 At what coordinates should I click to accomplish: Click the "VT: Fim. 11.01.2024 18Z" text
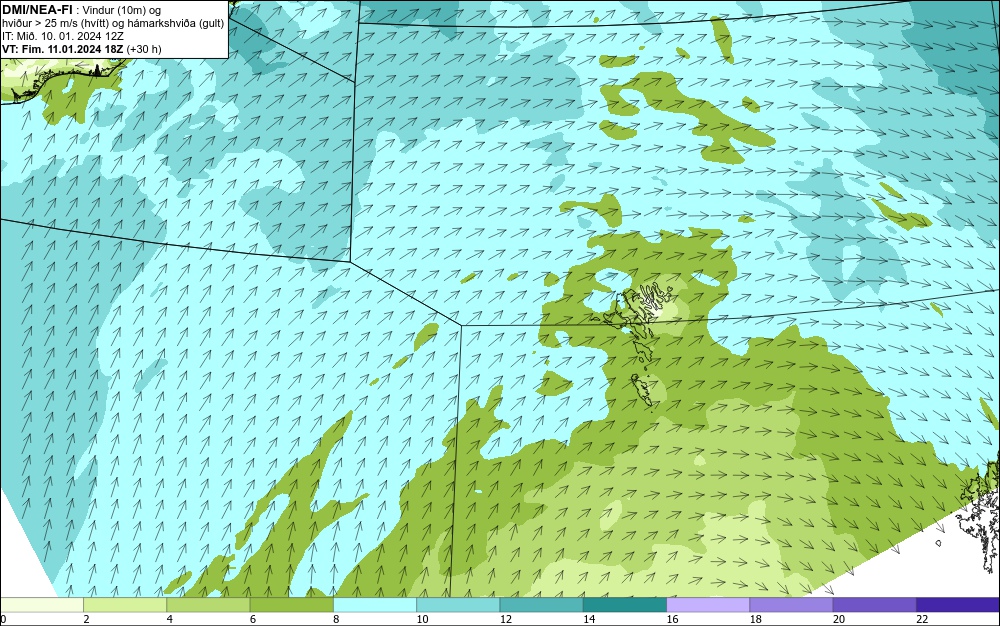pos(63,49)
